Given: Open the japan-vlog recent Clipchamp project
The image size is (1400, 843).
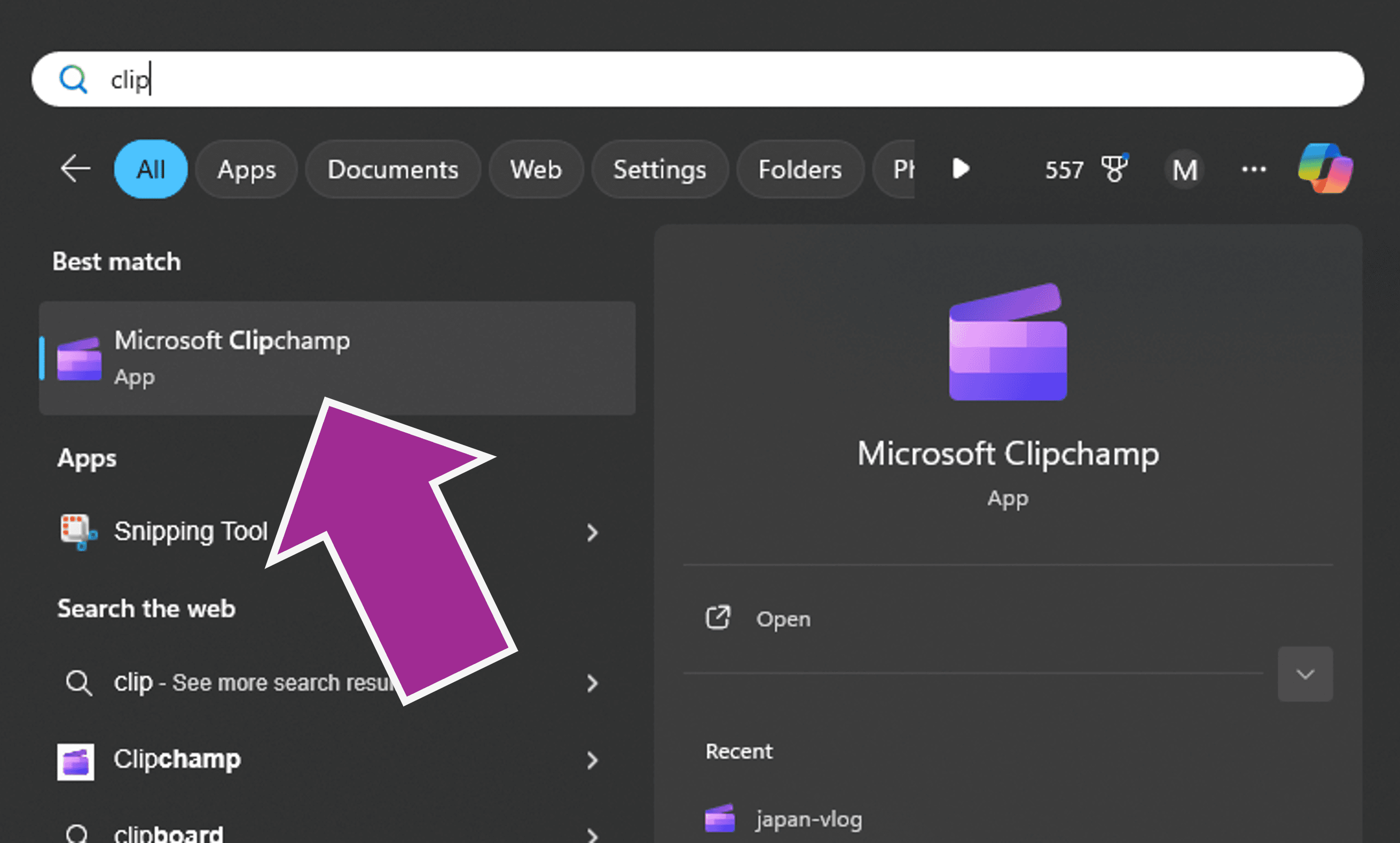Looking at the screenshot, I should coord(808,818).
